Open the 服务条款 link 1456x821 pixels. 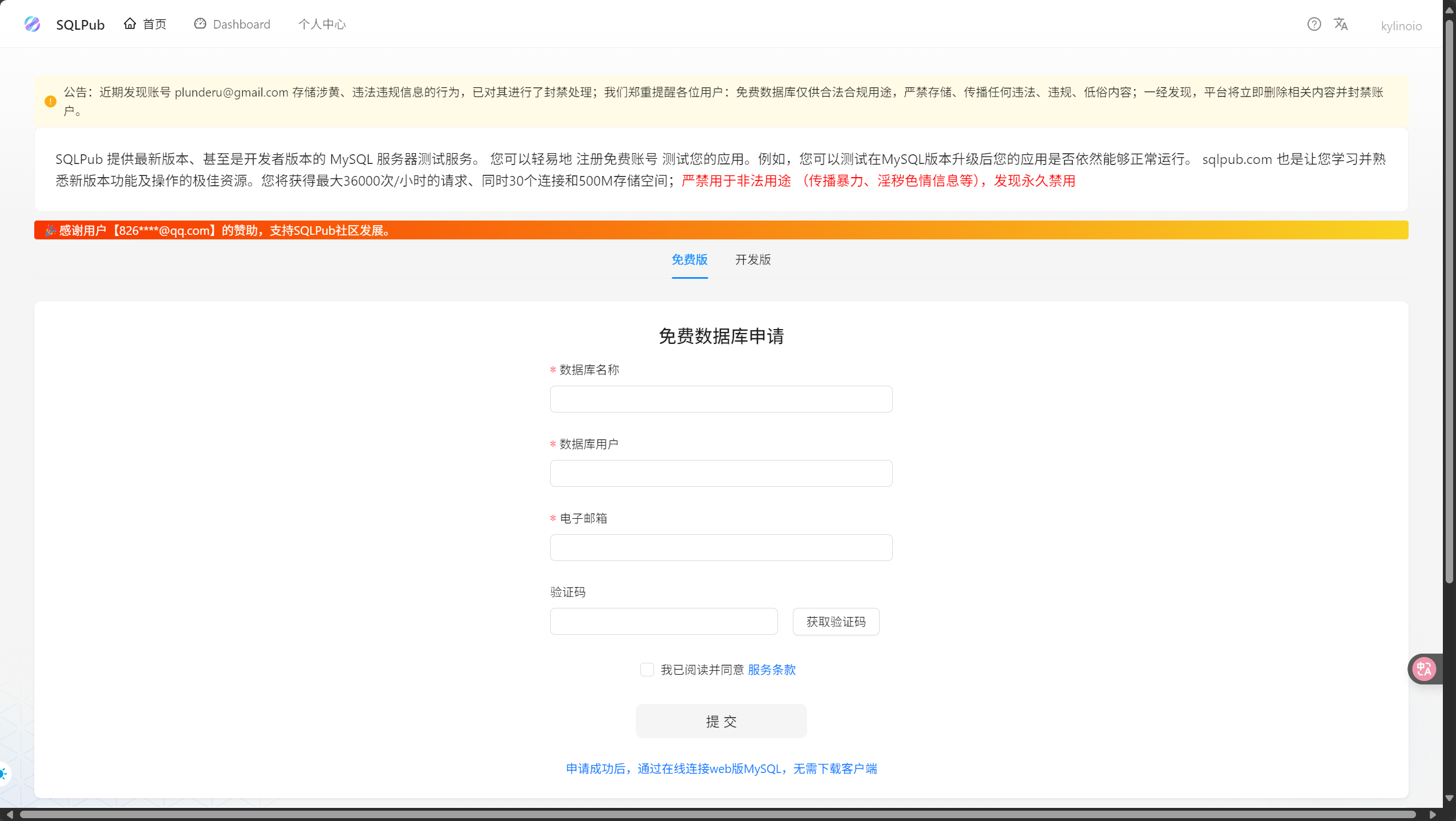tap(771, 669)
